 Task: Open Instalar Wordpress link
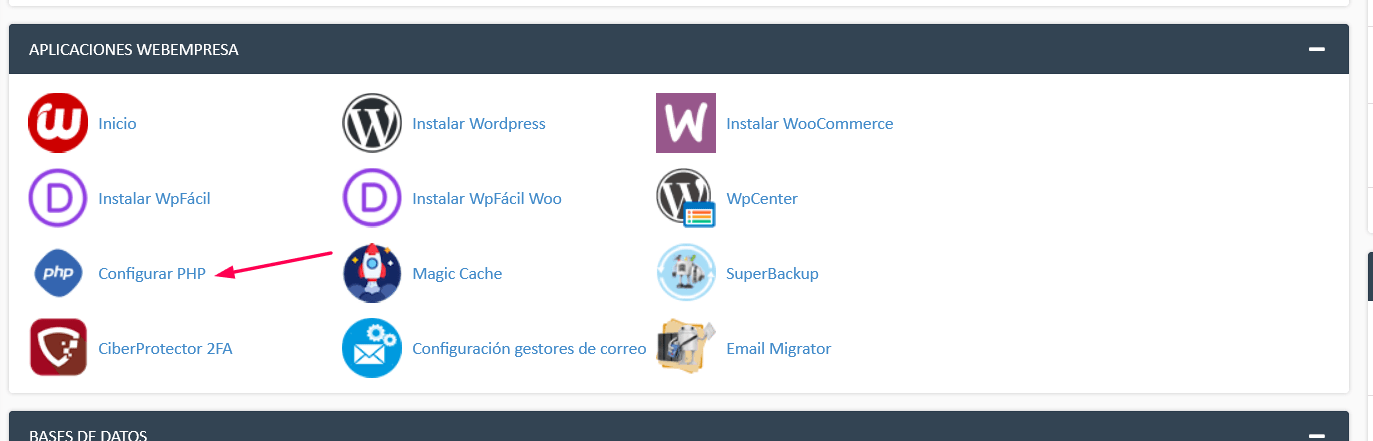tap(479, 124)
